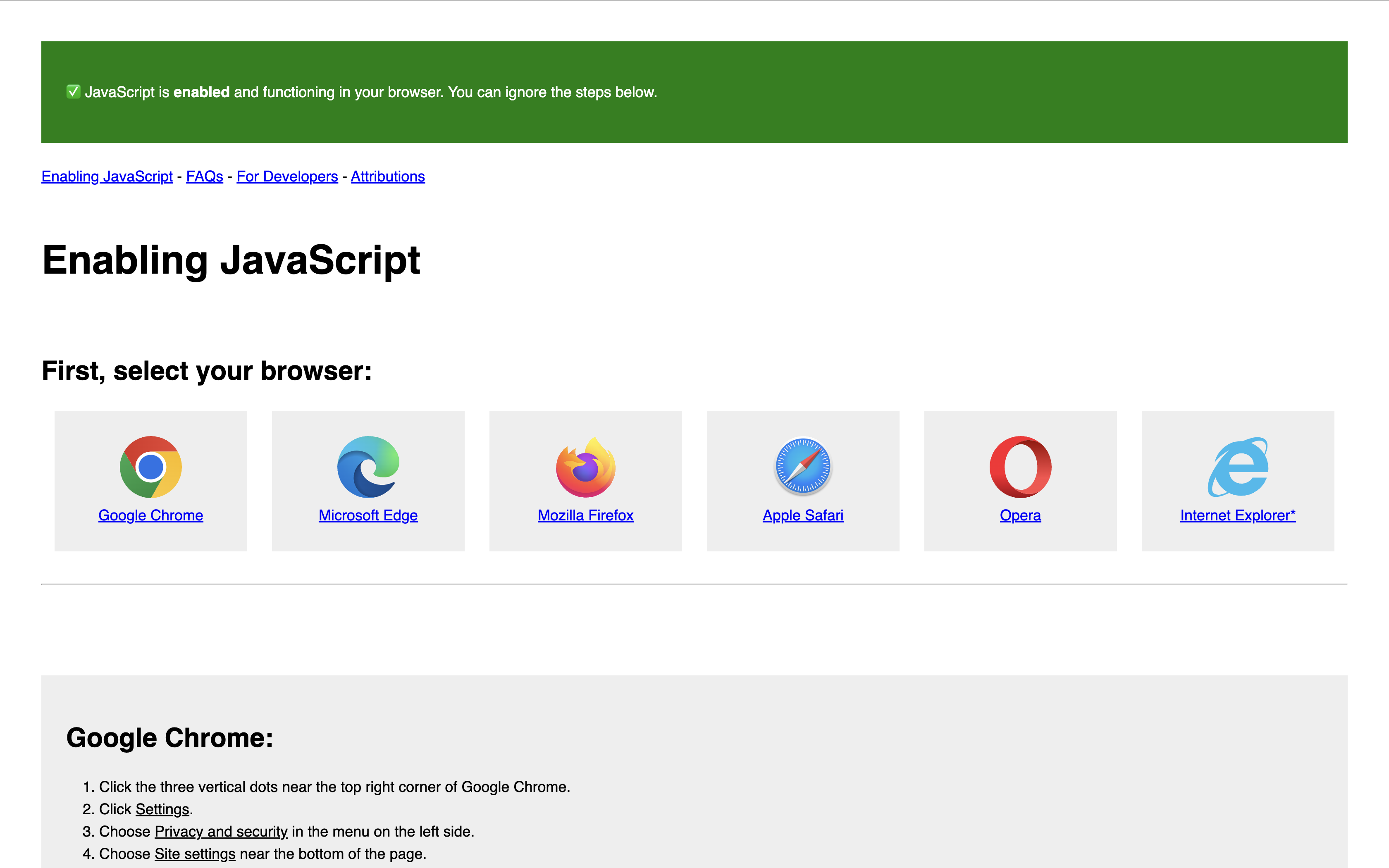
Task: Open the Google Chrome link
Action: 150,515
